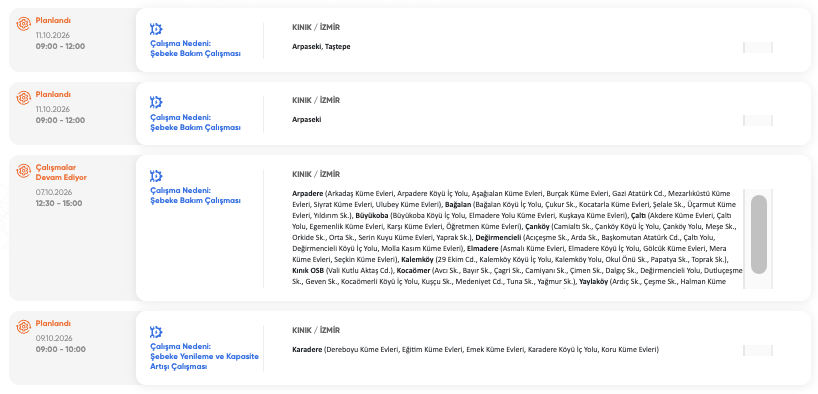Click orange status icon for Arpaseki-only outage card
Viewport: 818px width, 394px height.
pos(23,98)
